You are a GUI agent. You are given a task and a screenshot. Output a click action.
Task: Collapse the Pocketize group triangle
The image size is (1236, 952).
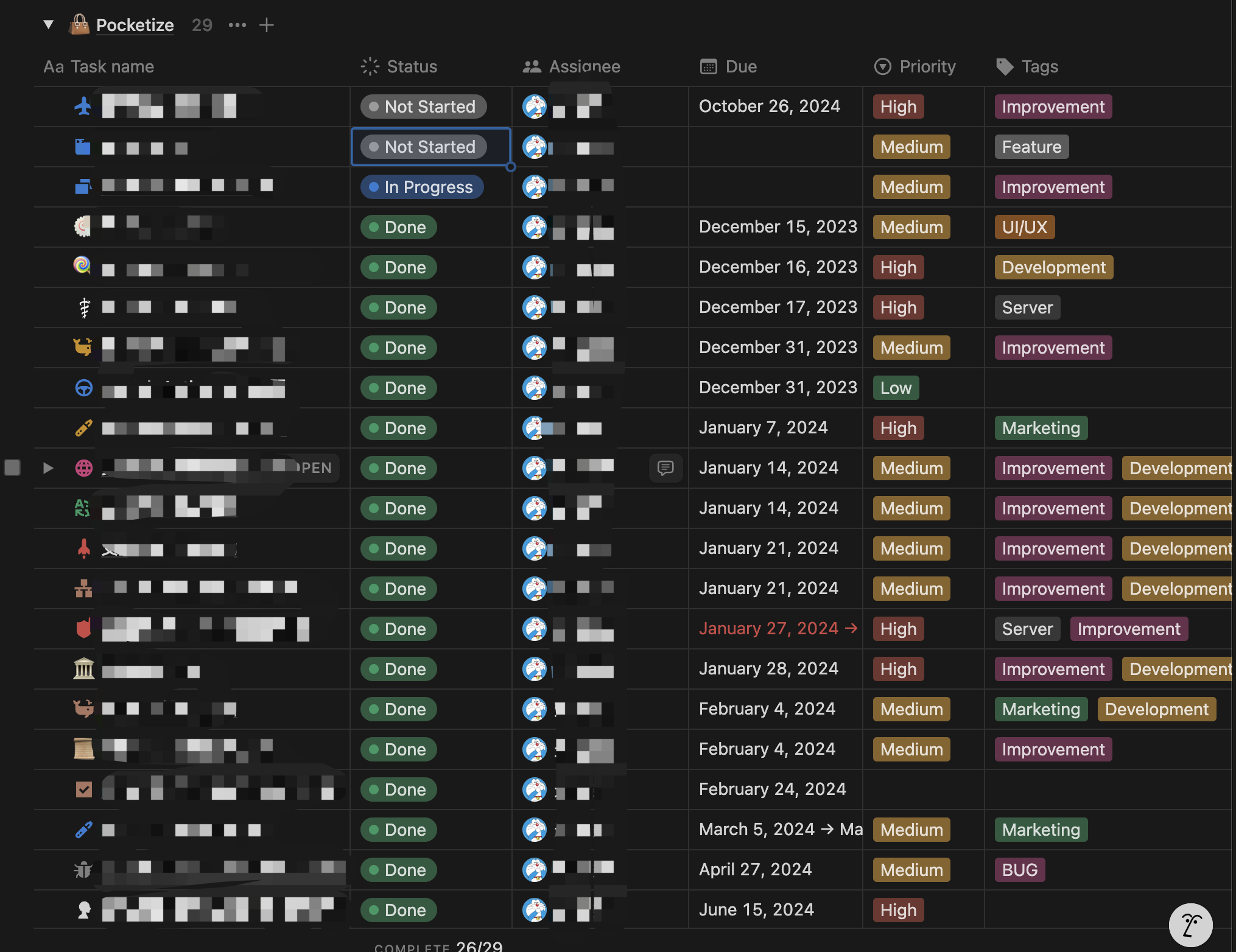pyautogui.click(x=48, y=25)
